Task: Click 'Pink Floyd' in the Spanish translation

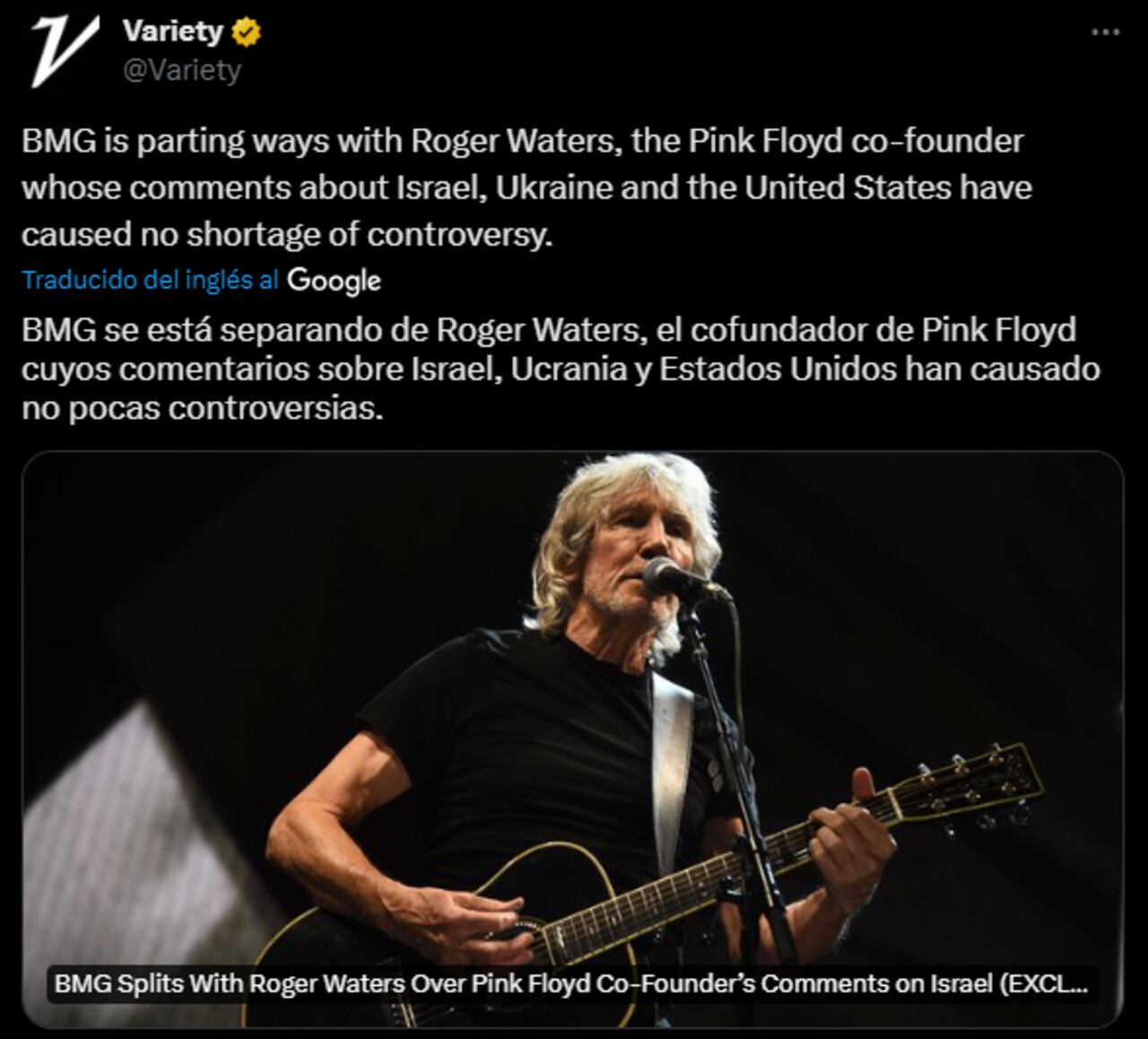Action: pos(999,330)
